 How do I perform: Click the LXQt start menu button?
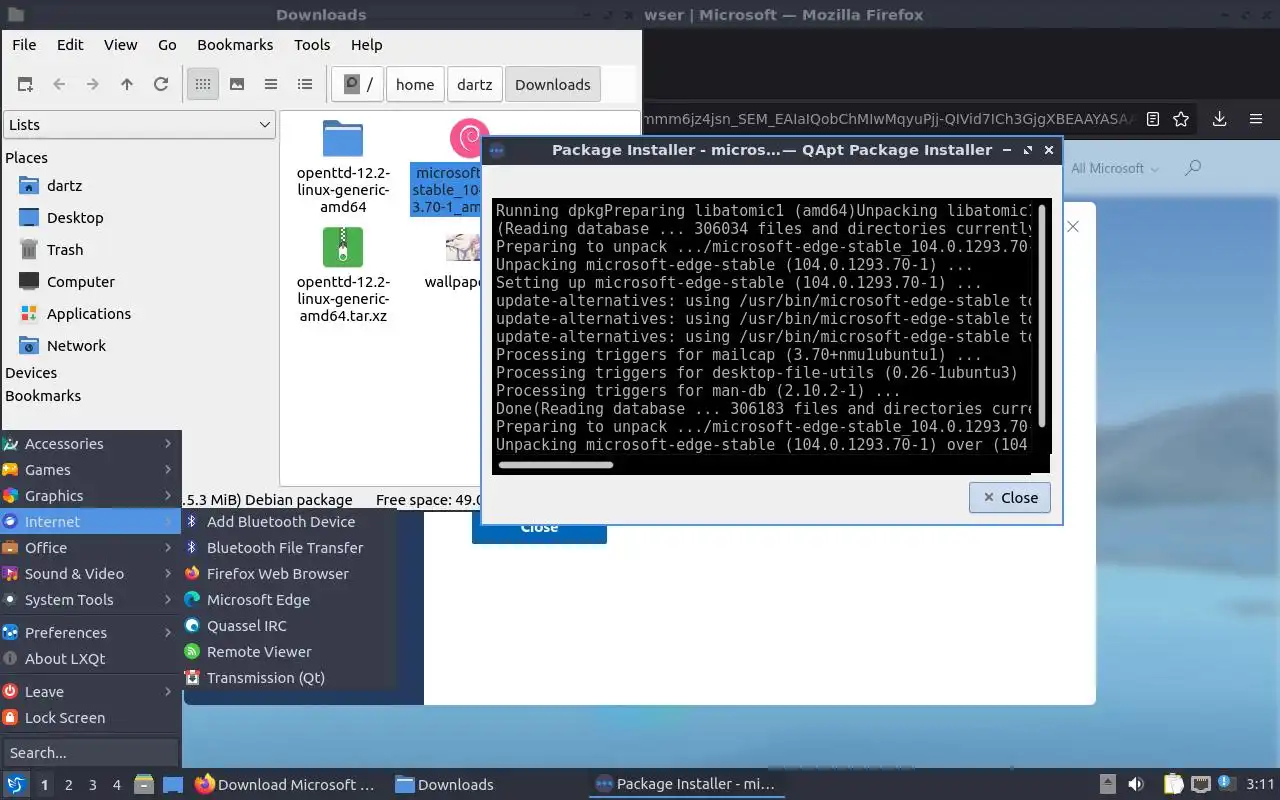point(16,785)
